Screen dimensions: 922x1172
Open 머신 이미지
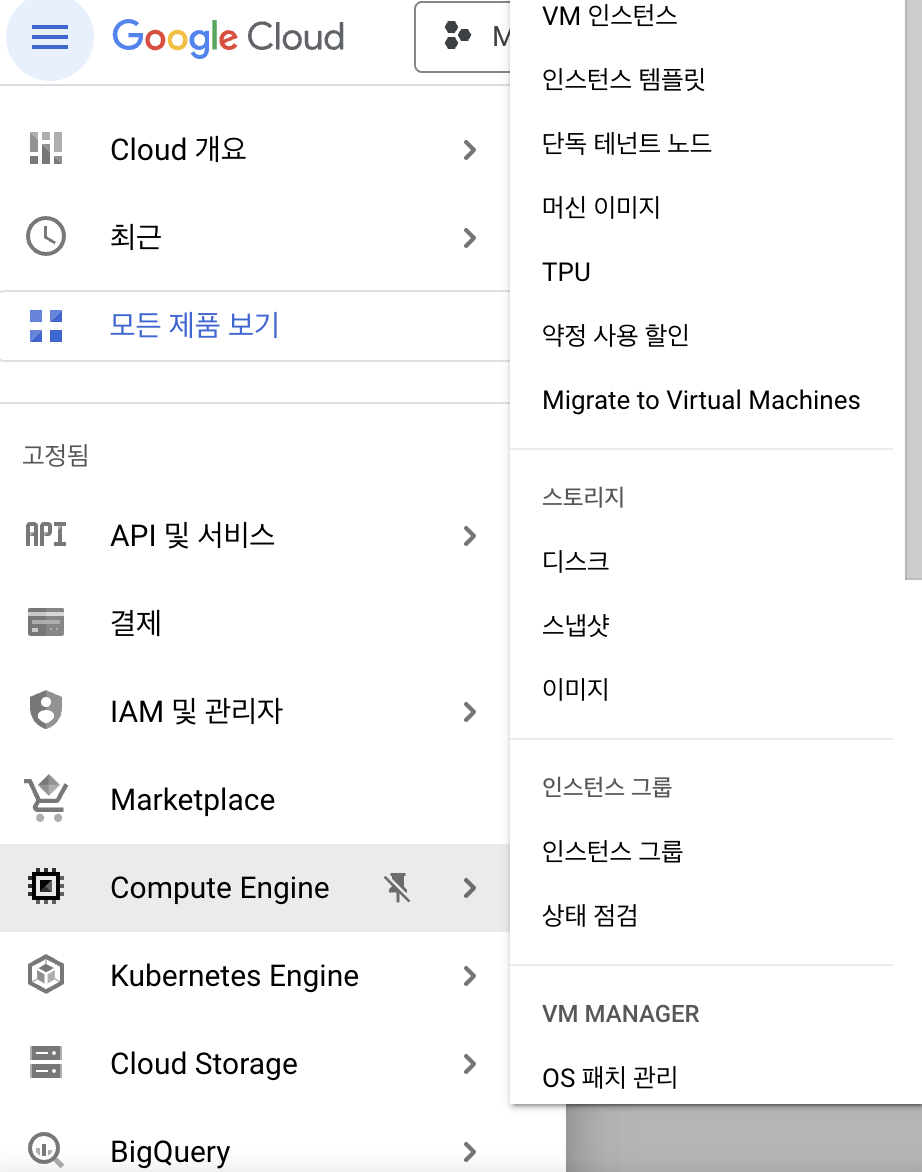pos(601,207)
